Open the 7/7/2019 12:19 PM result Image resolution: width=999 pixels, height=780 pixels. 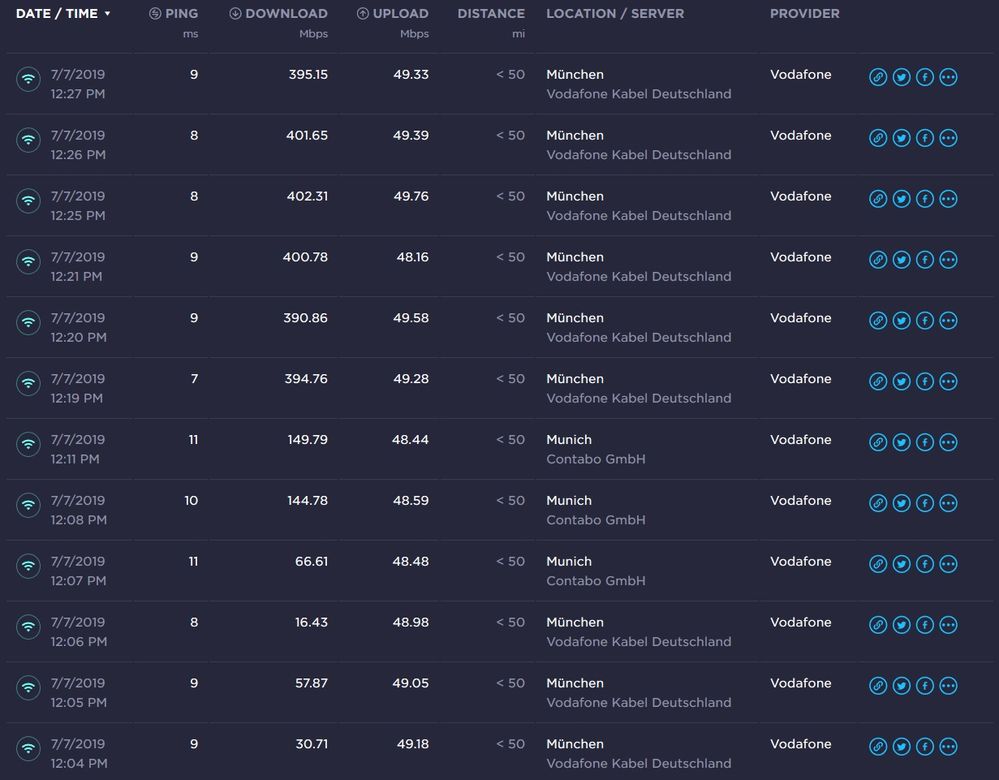tap(78, 388)
